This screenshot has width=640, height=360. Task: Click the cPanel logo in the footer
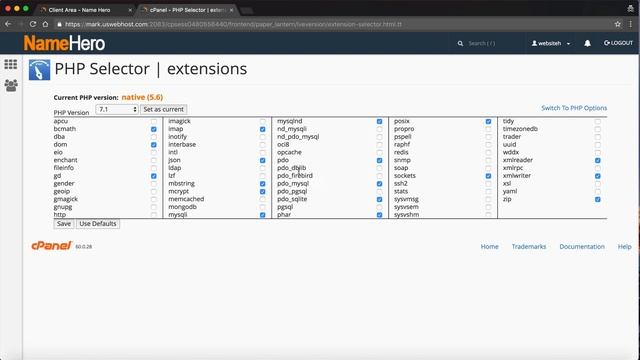[51, 245]
